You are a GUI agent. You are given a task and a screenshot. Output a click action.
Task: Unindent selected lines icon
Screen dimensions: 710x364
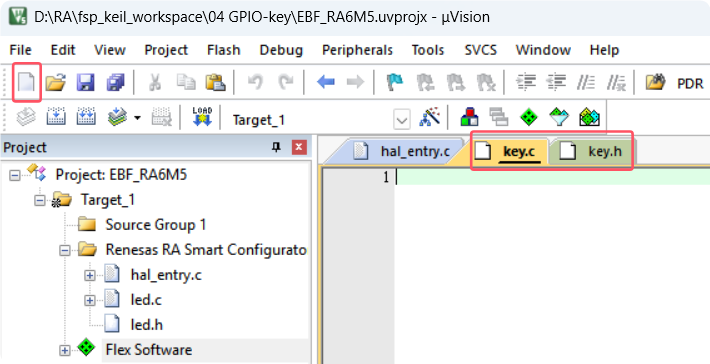click(x=556, y=83)
